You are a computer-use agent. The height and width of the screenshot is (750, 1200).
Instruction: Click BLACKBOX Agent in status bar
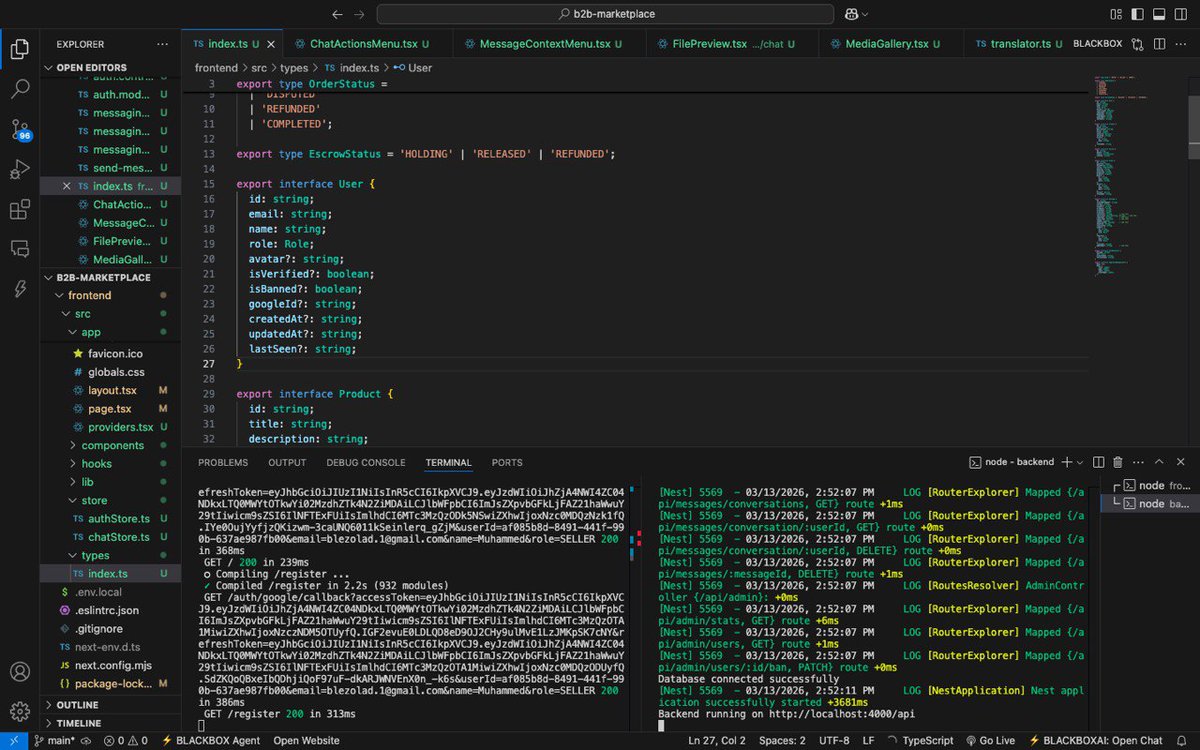pyautogui.click(x=211, y=741)
